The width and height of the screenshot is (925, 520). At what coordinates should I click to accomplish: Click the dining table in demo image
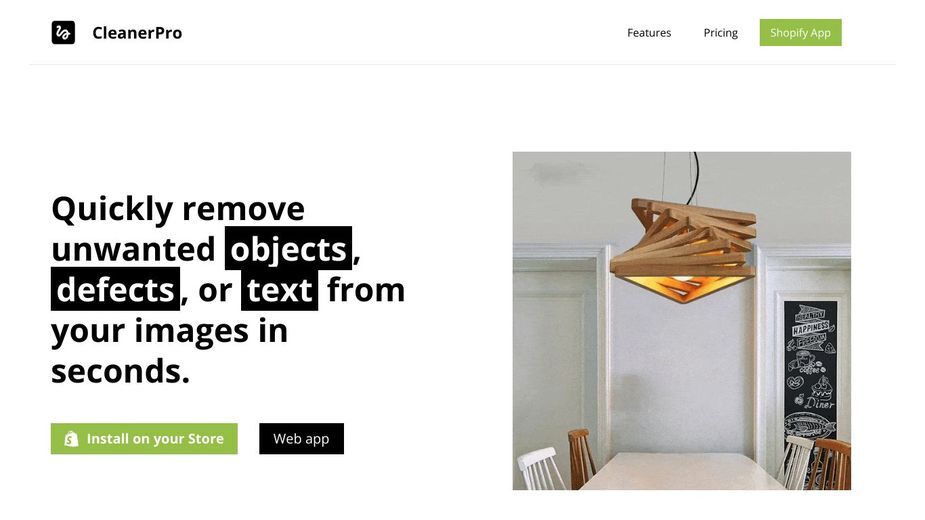682,471
